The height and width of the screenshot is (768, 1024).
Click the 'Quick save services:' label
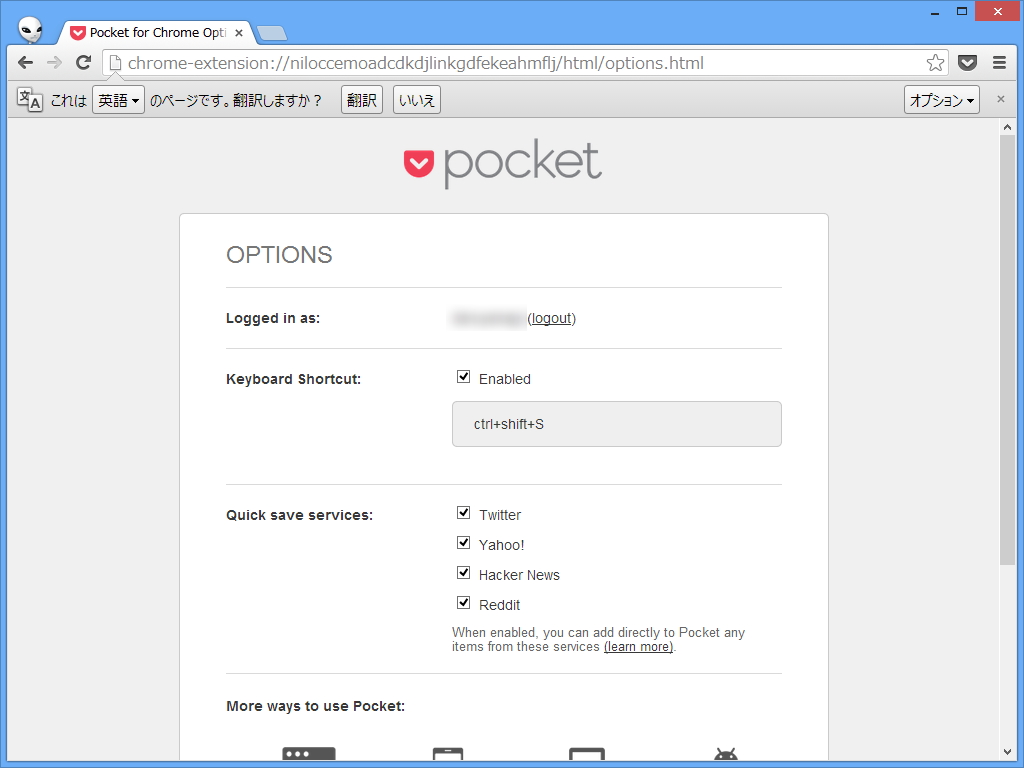(x=299, y=515)
